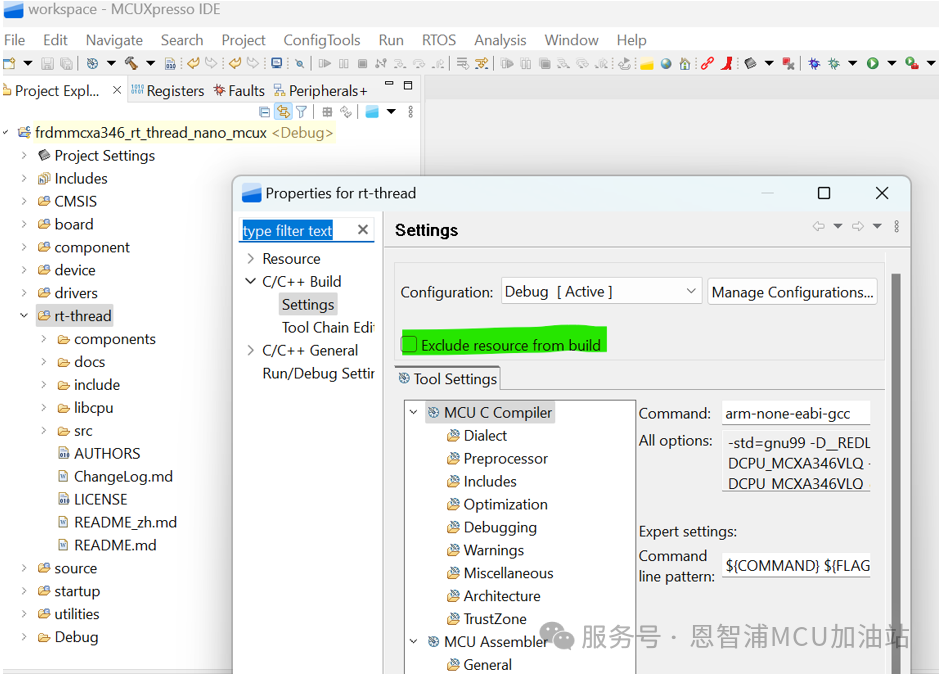Click the build hammer icon in toolbar
This screenshot has height=675, width=940.
pos(130,63)
